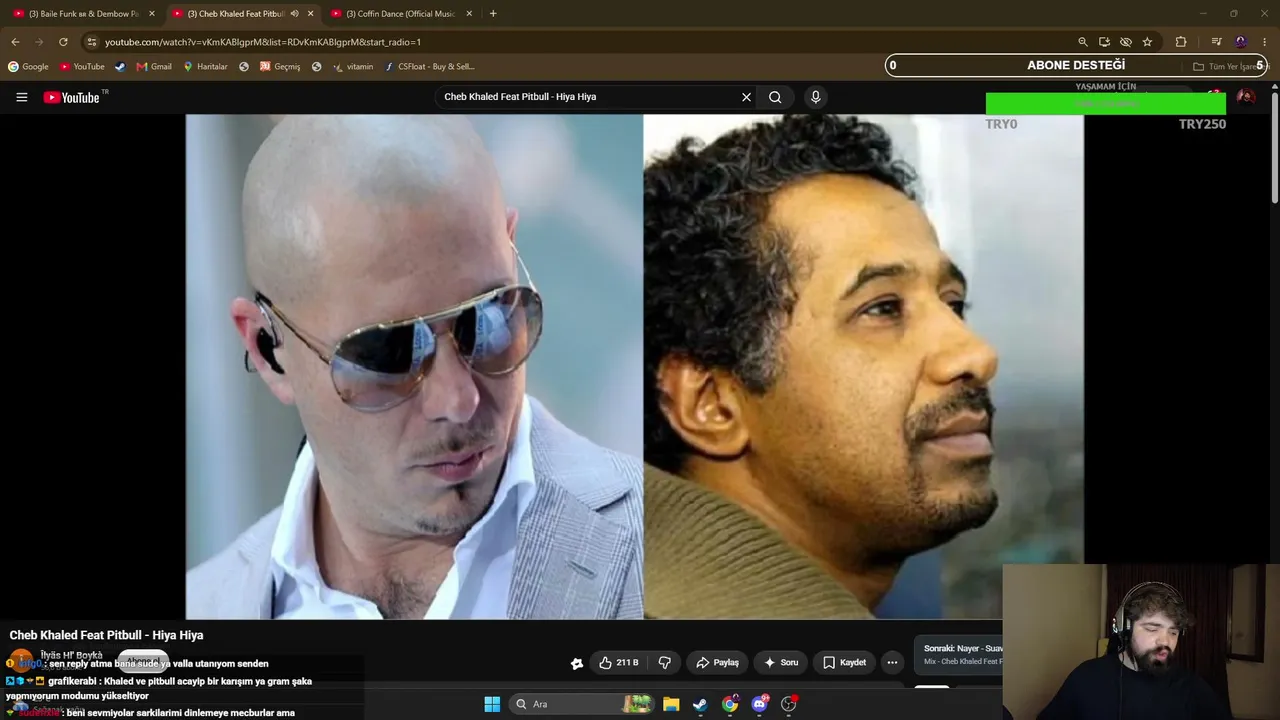The image size is (1280, 720).
Task: Go to YouTube home via the logo
Action: tap(72, 97)
